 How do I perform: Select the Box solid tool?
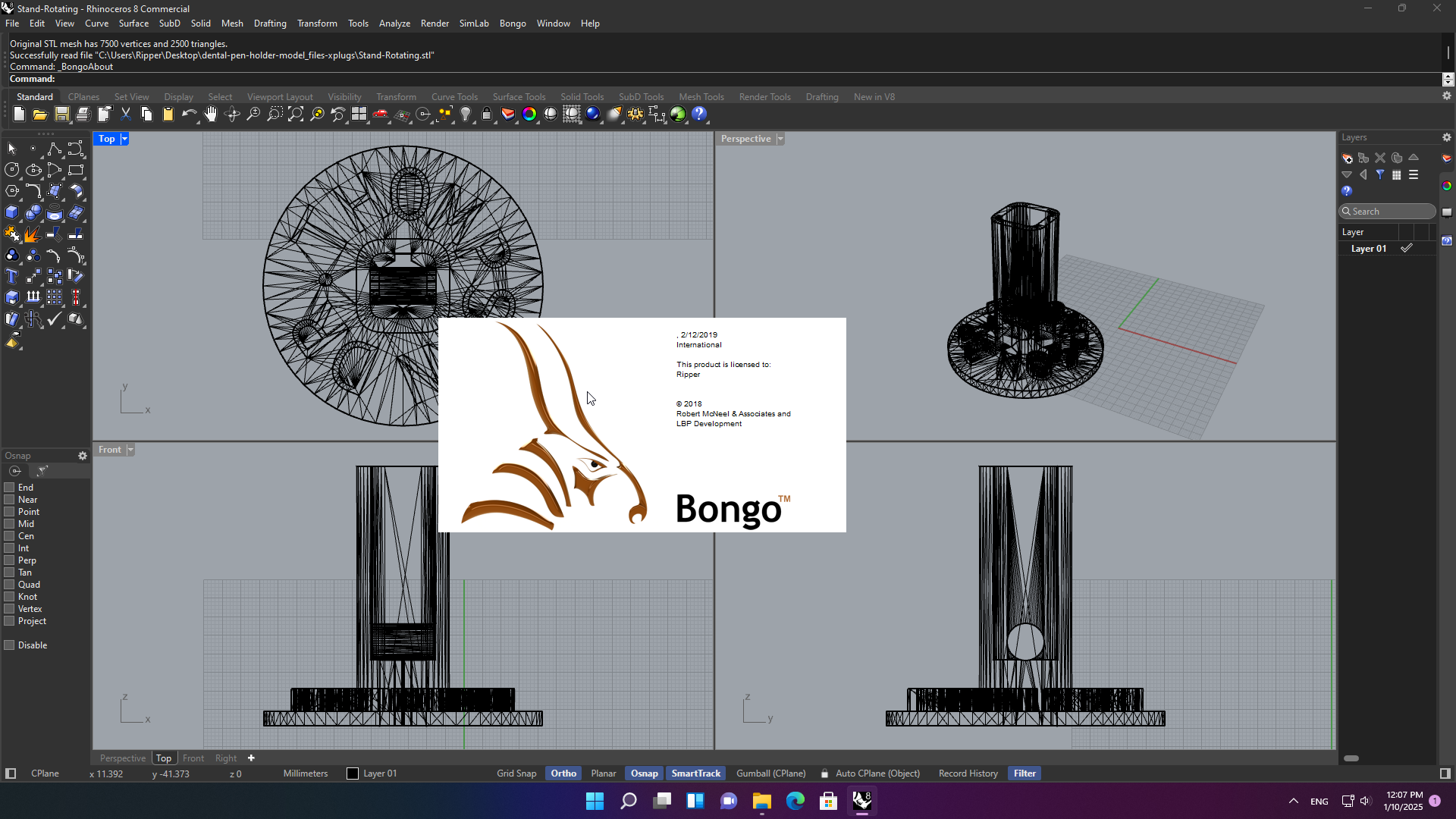[12, 212]
